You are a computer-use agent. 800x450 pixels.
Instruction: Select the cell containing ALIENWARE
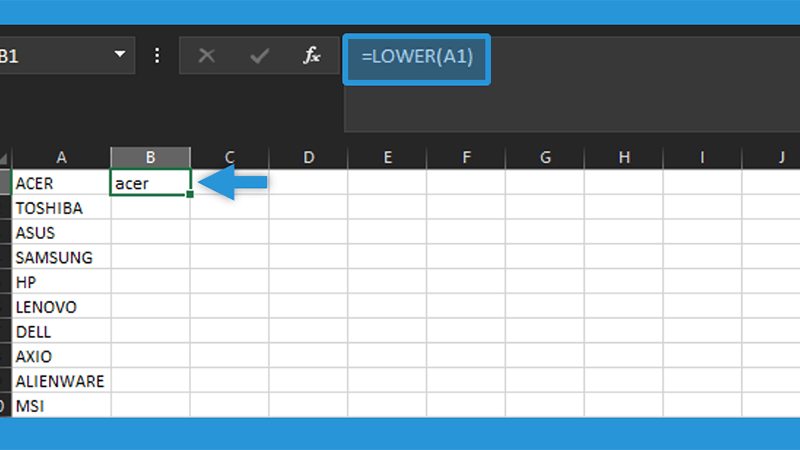(61, 381)
